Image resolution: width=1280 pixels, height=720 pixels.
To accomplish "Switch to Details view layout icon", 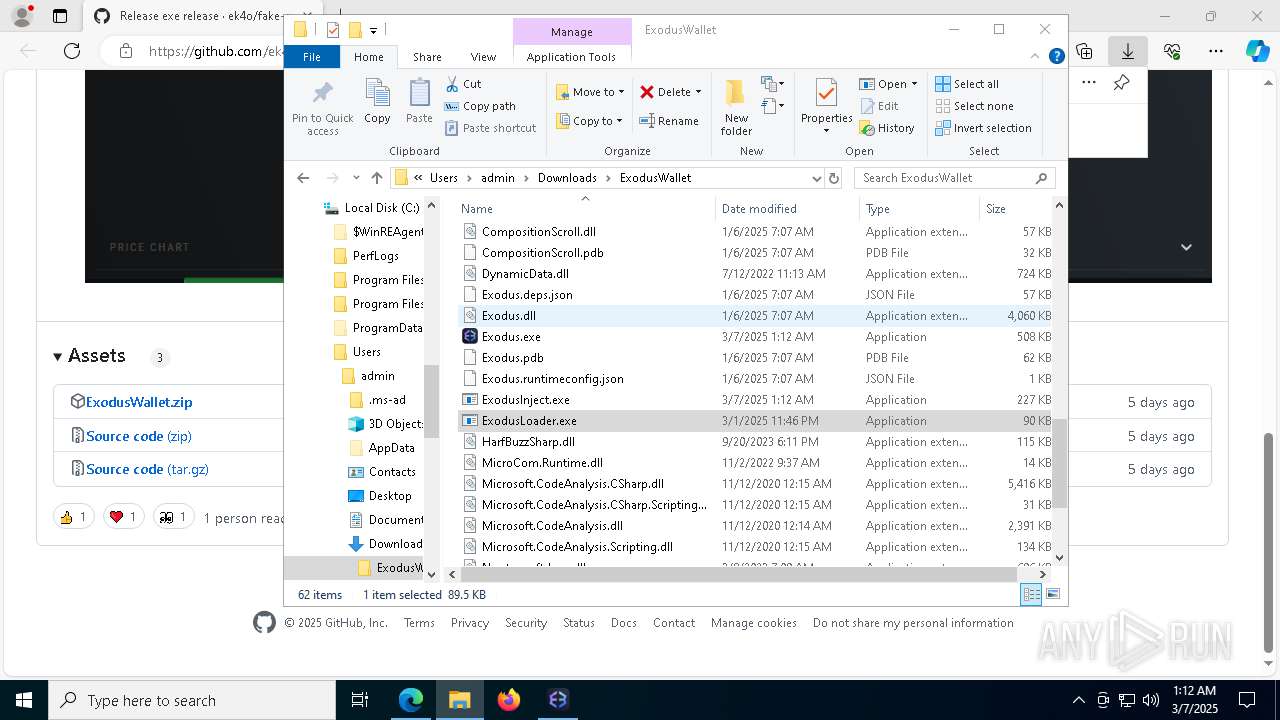I will (1031, 595).
